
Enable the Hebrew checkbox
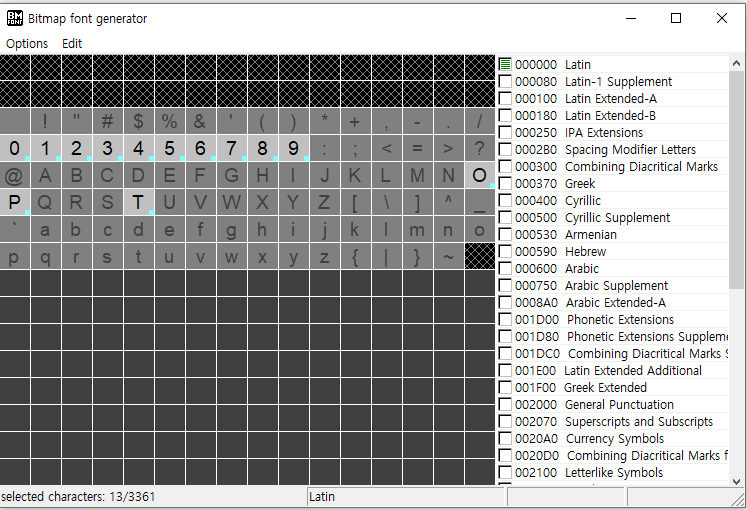[505, 251]
